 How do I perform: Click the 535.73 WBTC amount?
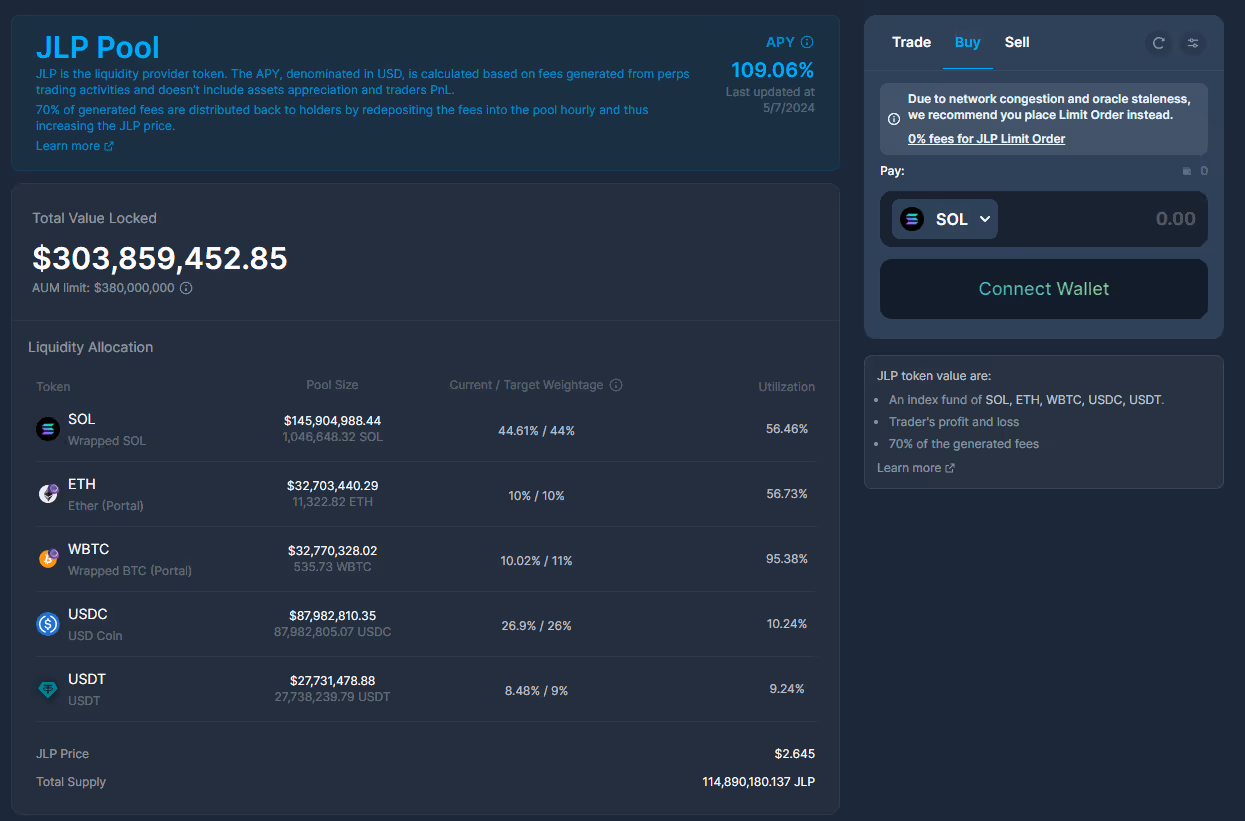pyautogui.click(x=332, y=567)
